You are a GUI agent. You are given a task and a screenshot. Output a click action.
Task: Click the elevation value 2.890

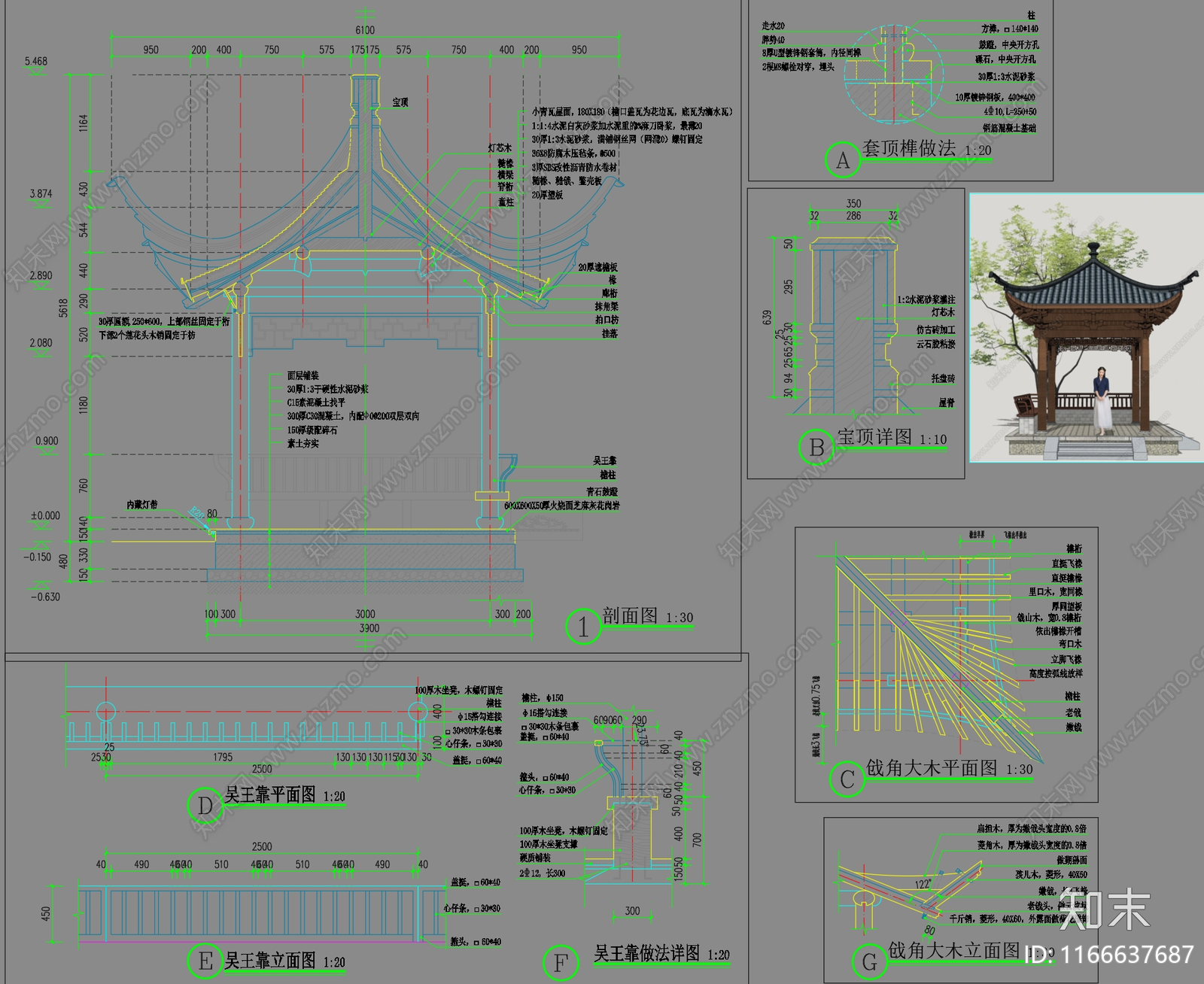[x=41, y=275]
